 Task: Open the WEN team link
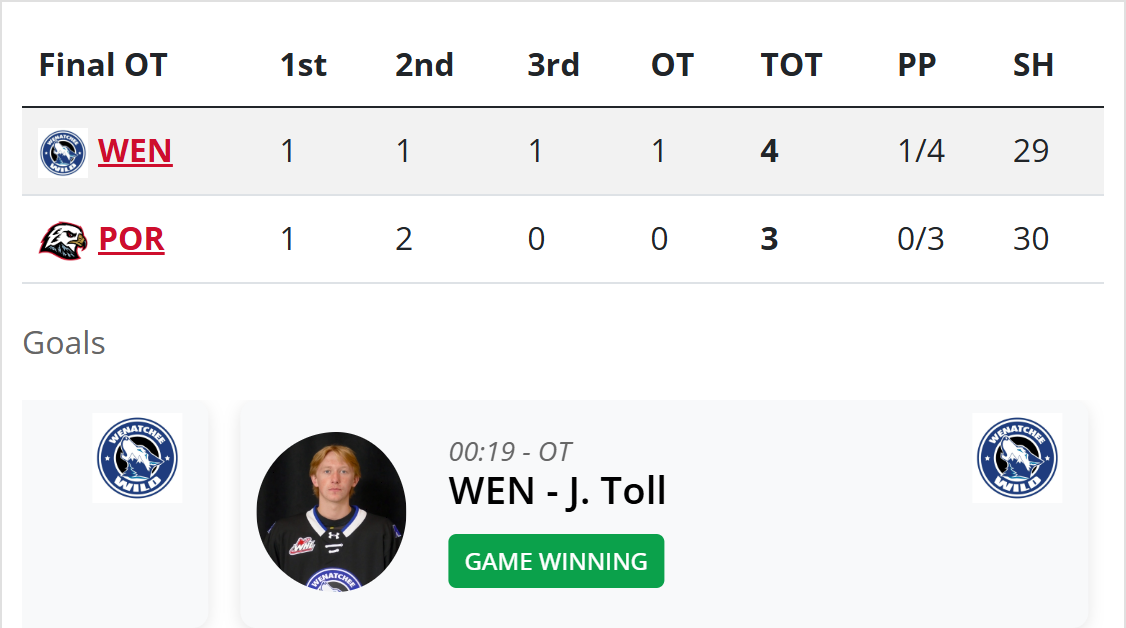click(x=135, y=151)
